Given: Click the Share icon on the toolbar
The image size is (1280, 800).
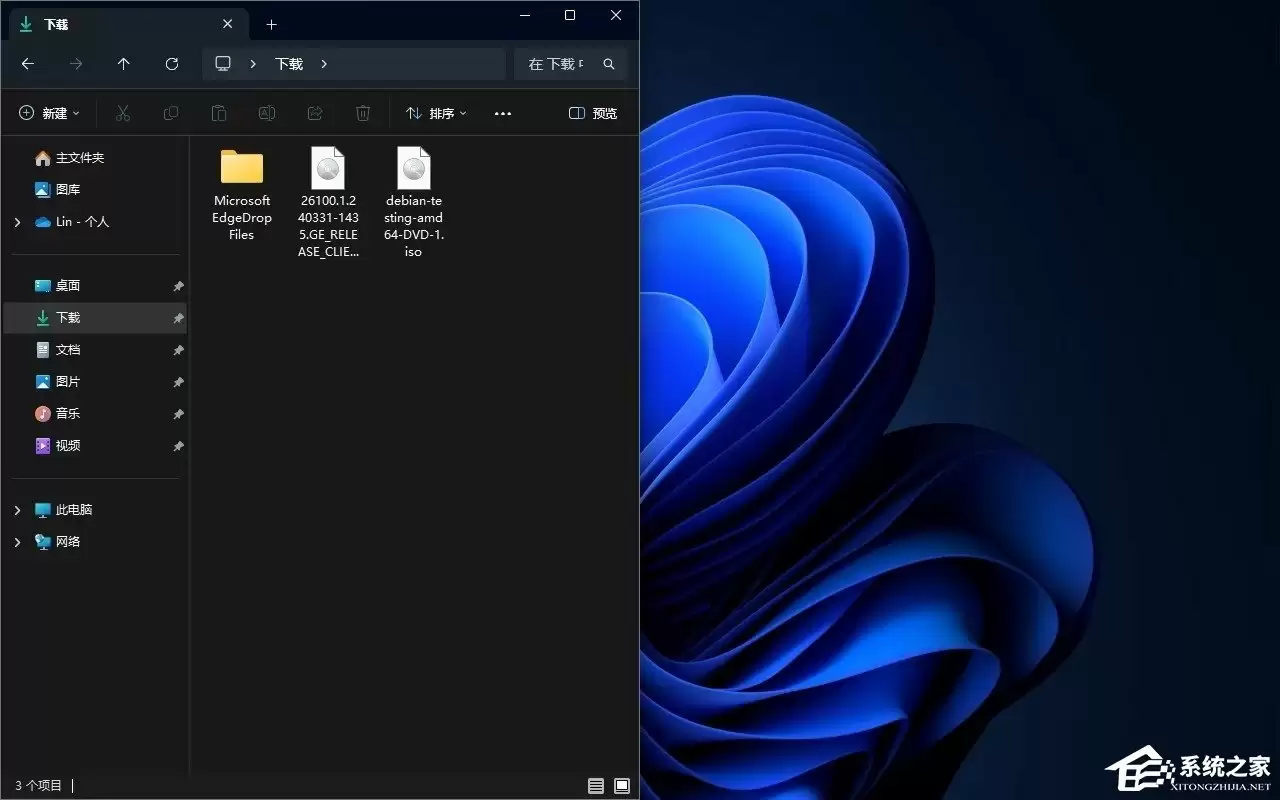Looking at the screenshot, I should click(x=314, y=112).
